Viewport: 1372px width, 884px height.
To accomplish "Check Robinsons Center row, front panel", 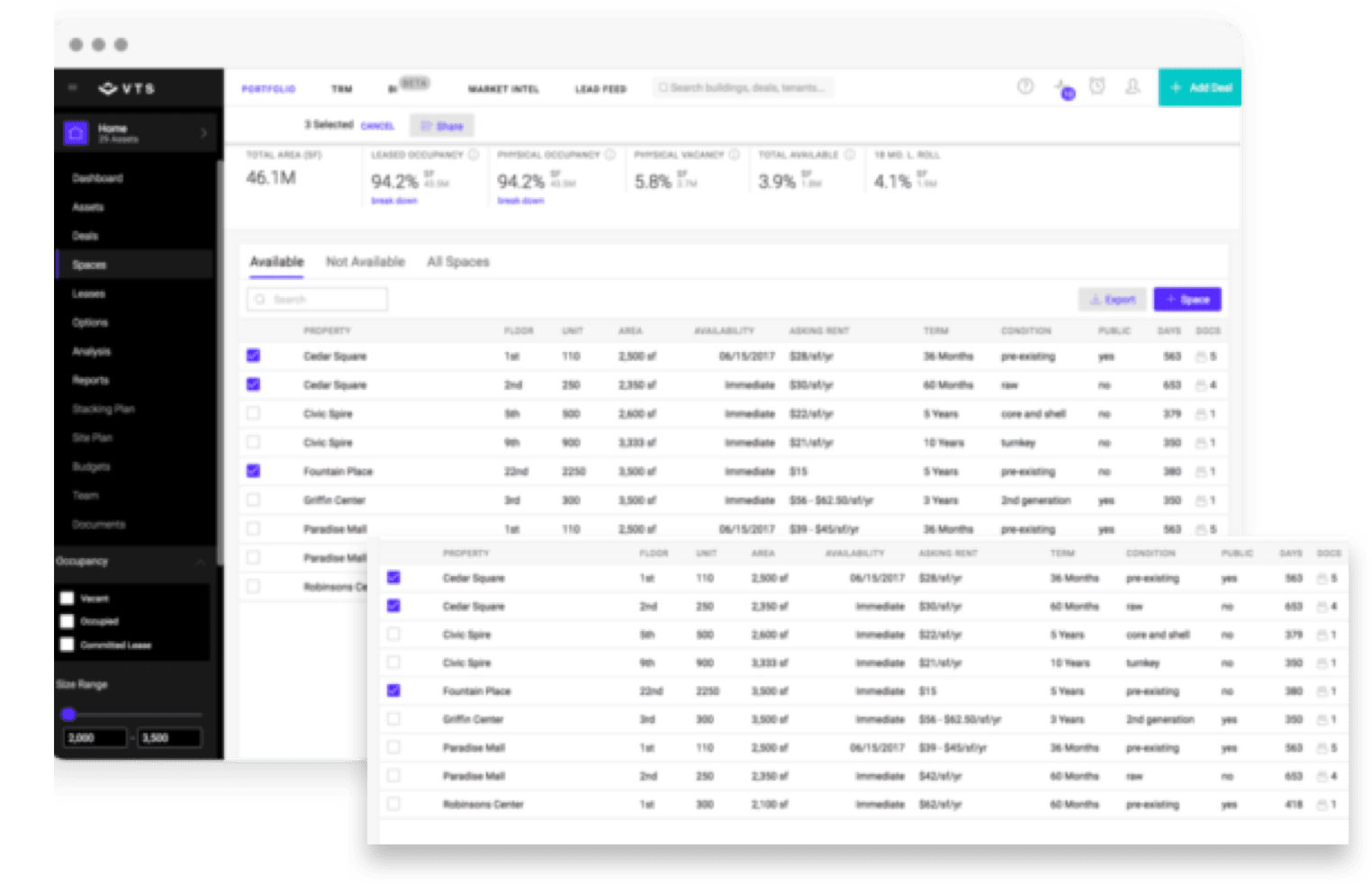I will pyautogui.click(x=393, y=803).
